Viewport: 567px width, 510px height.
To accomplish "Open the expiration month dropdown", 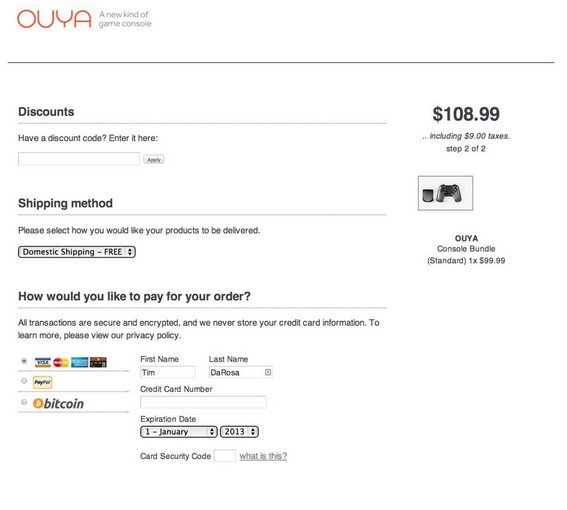I will (x=179, y=432).
